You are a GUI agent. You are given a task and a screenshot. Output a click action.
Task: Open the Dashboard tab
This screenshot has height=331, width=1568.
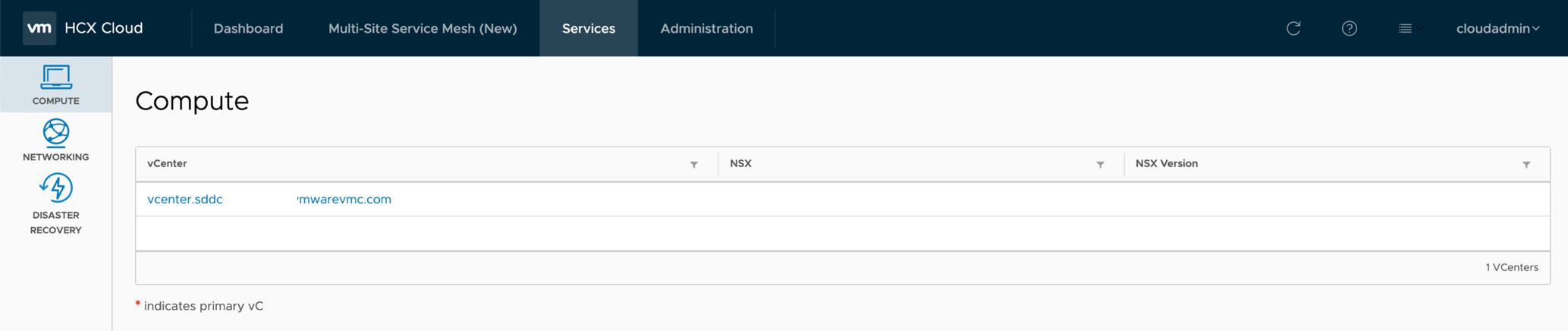coord(248,28)
